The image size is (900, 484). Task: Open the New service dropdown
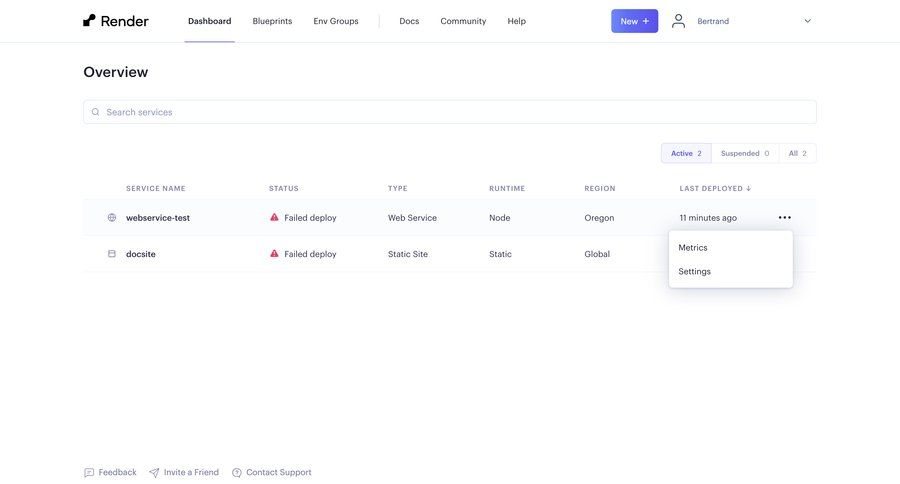pyautogui.click(x=634, y=21)
